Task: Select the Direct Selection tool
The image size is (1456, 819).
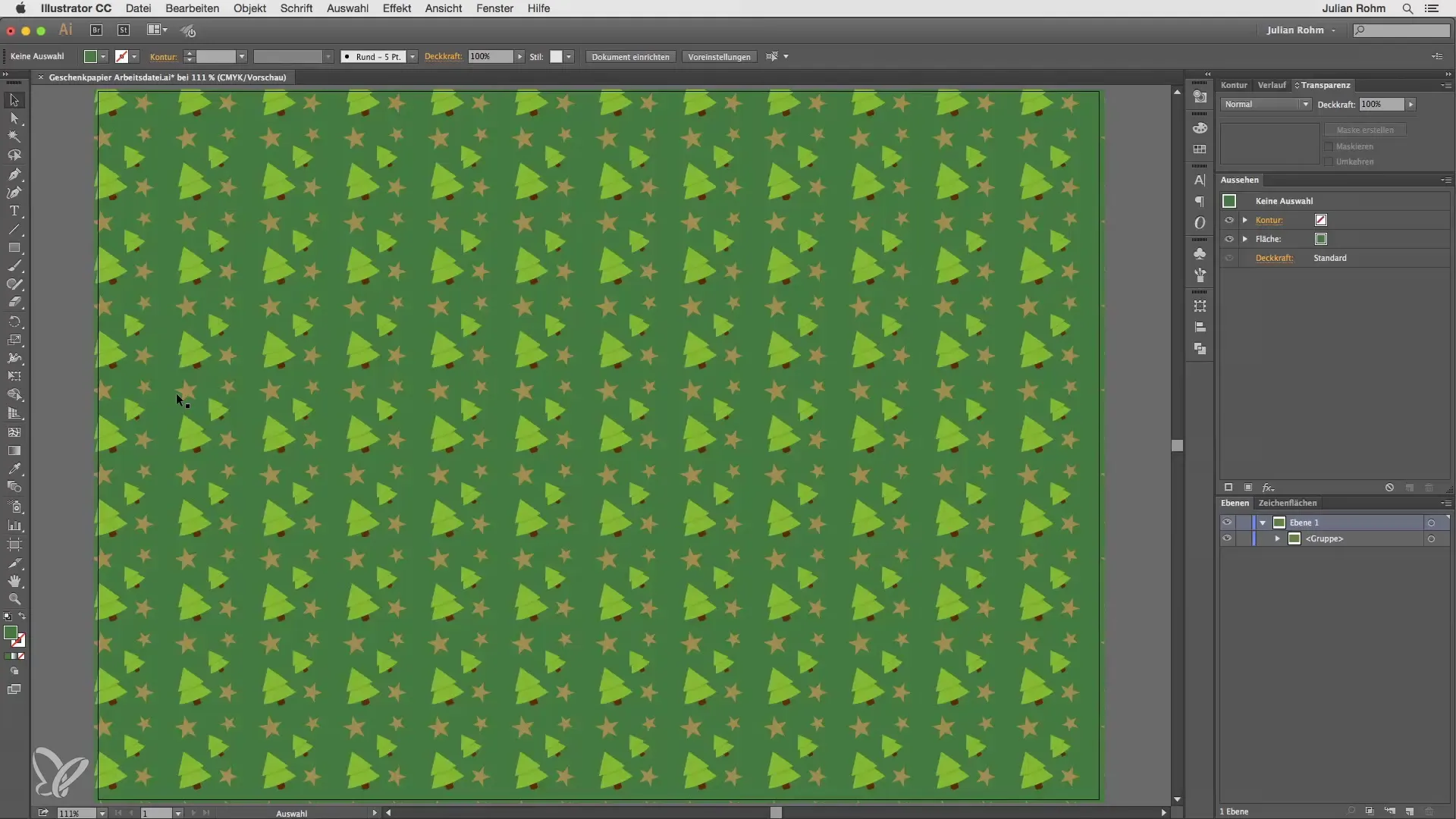Action: tap(14, 119)
